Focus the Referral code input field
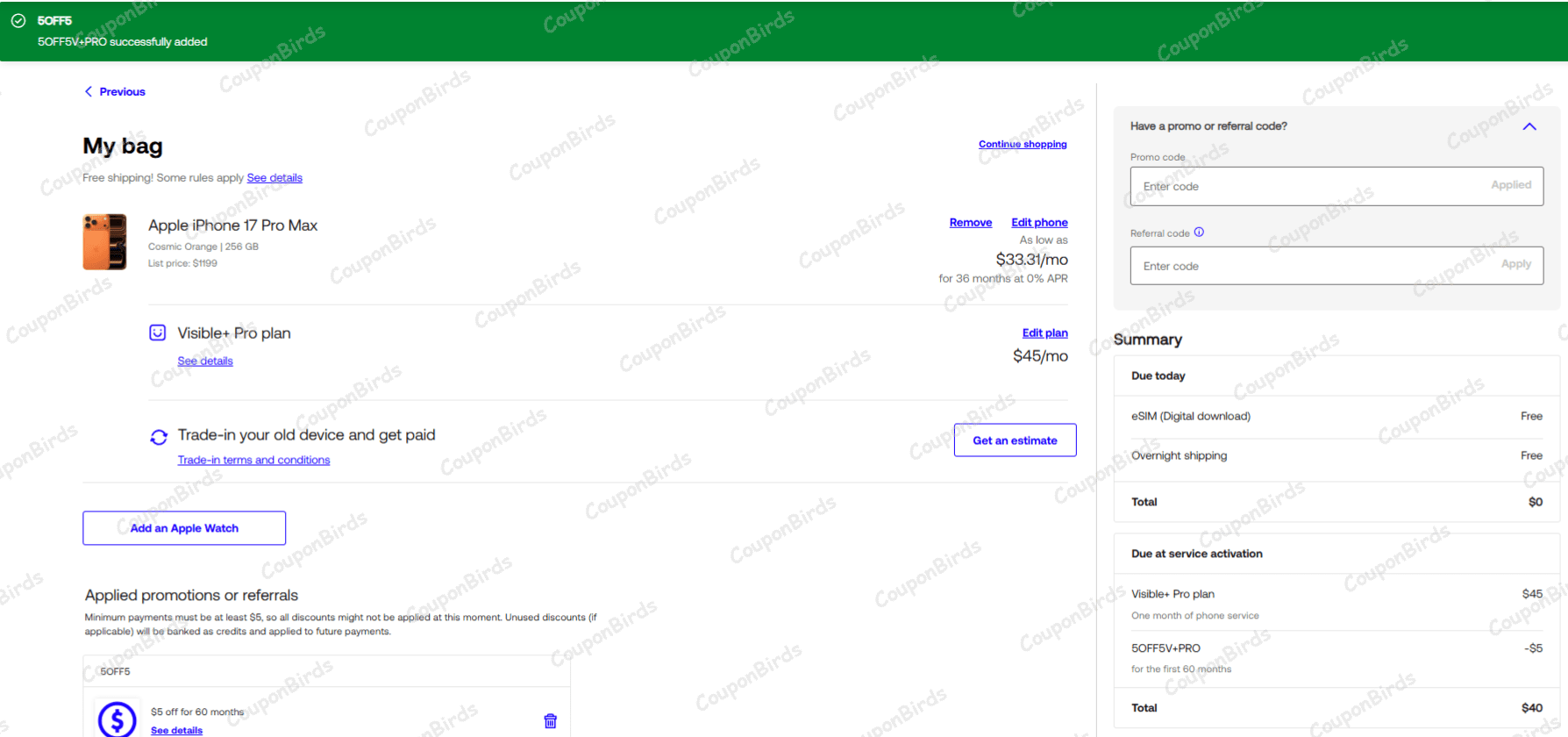 (x=1336, y=266)
